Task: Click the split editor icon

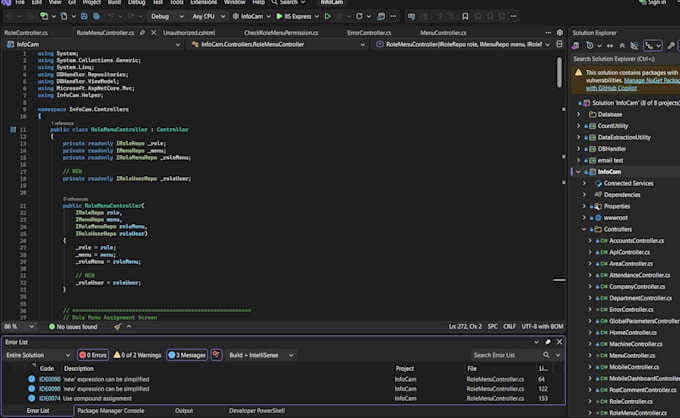Action: [559, 44]
